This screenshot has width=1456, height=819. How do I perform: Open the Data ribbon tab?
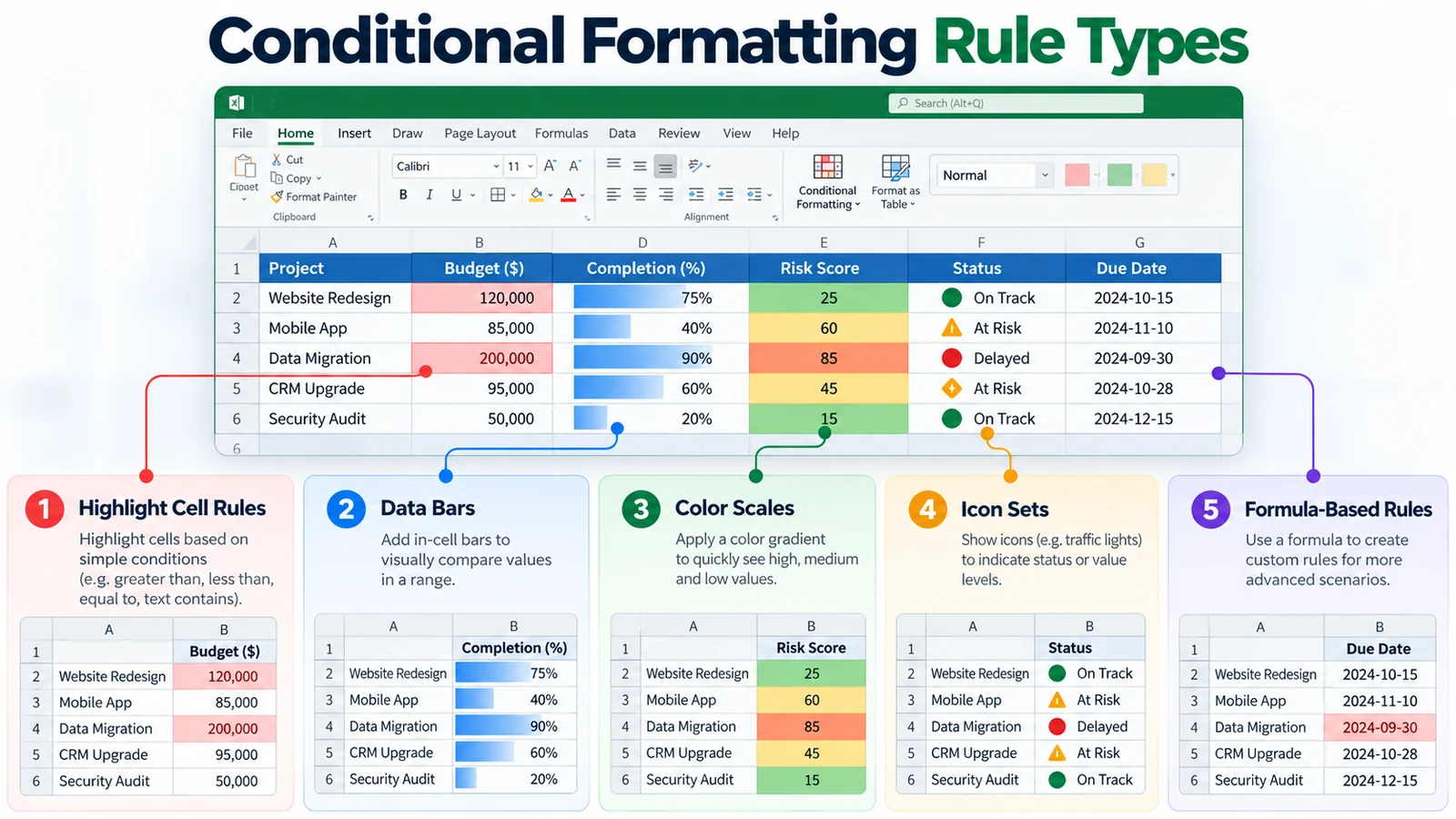622,133
